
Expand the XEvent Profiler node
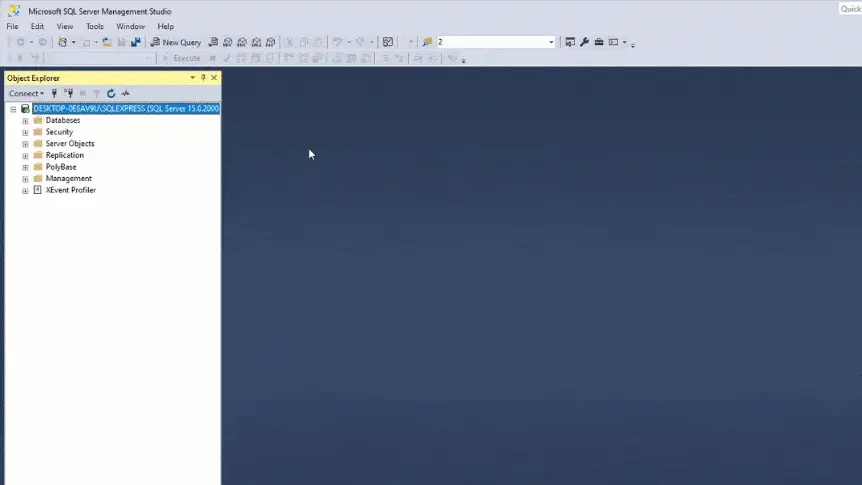(25, 190)
